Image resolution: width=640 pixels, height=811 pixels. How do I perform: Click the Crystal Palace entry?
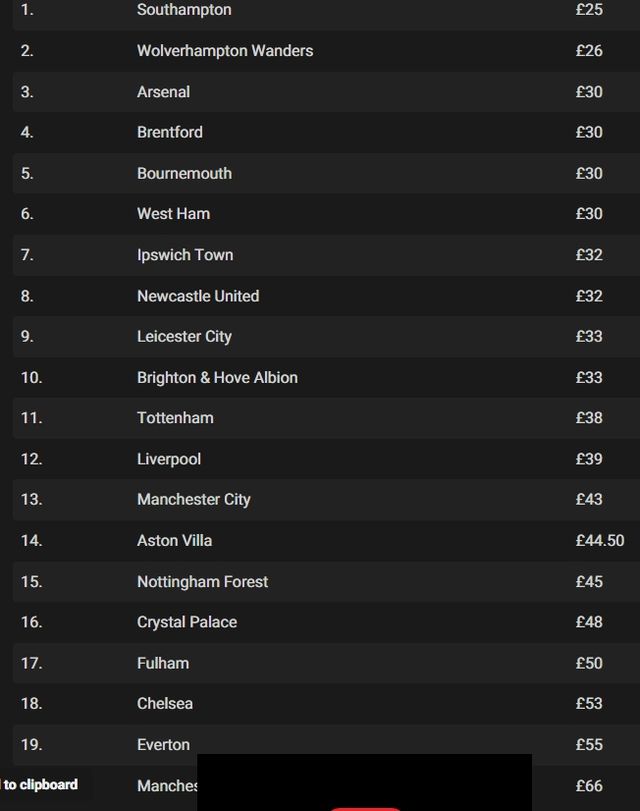coord(187,622)
